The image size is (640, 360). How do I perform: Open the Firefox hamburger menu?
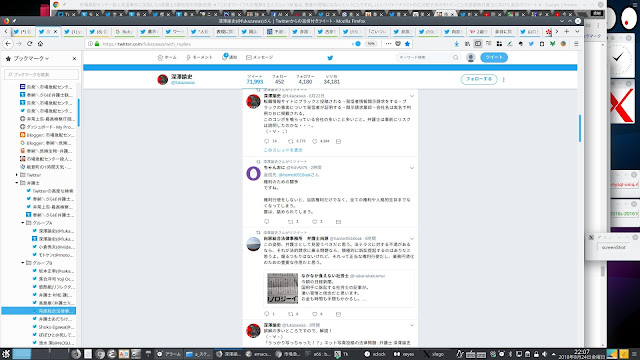(x=576, y=44)
